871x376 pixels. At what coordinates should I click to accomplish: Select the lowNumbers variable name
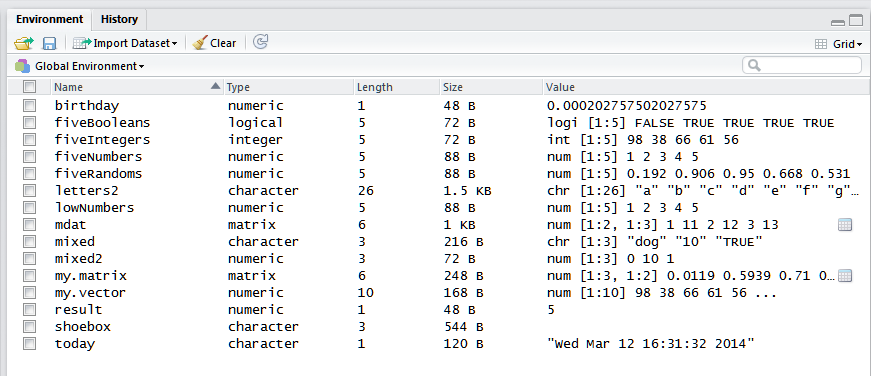[x=94, y=208]
